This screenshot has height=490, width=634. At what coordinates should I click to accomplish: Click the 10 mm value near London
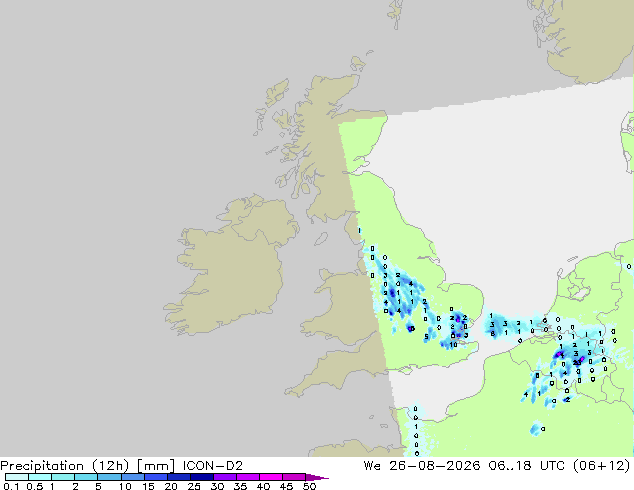tap(454, 345)
